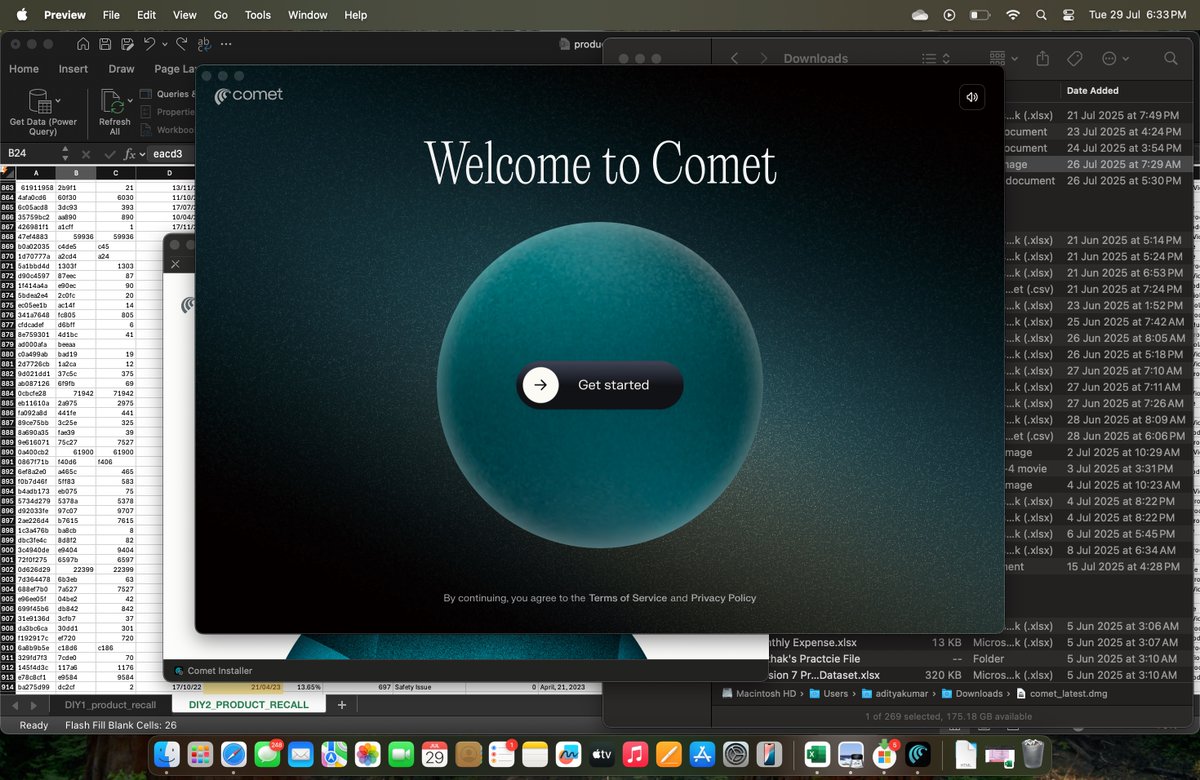Click comet_latest.dmg in Finder path bar
Screen dimensions: 1200x780
point(1061,693)
